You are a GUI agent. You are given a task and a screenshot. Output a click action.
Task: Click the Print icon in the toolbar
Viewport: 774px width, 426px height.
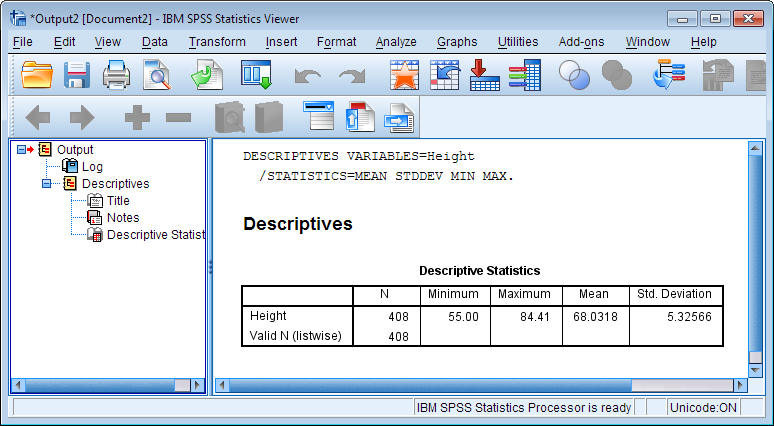coord(117,75)
